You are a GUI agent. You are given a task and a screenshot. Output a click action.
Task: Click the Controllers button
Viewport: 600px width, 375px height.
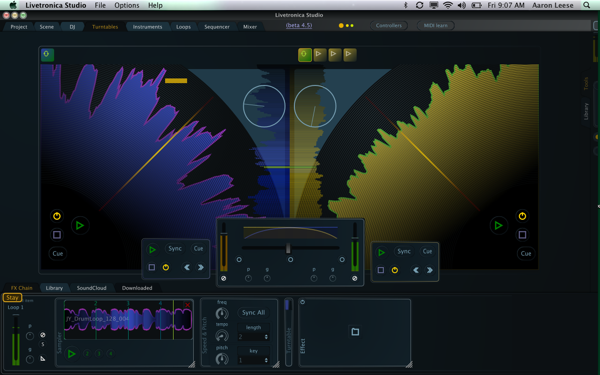click(389, 25)
